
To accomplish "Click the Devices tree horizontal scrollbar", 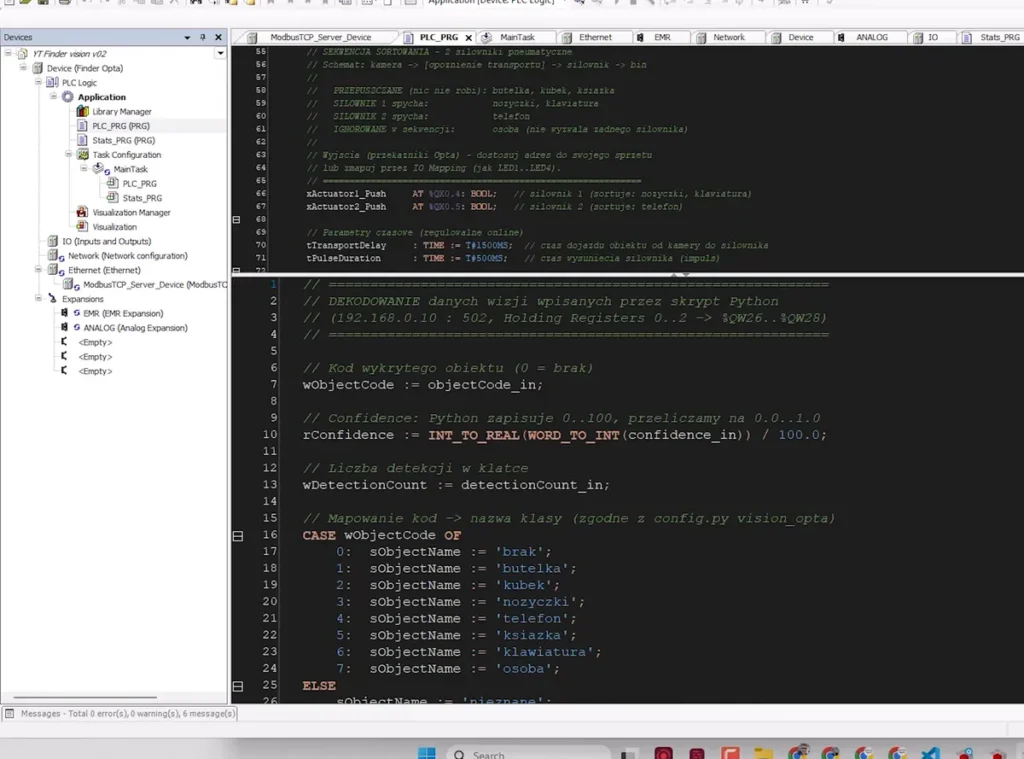I will (85, 697).
